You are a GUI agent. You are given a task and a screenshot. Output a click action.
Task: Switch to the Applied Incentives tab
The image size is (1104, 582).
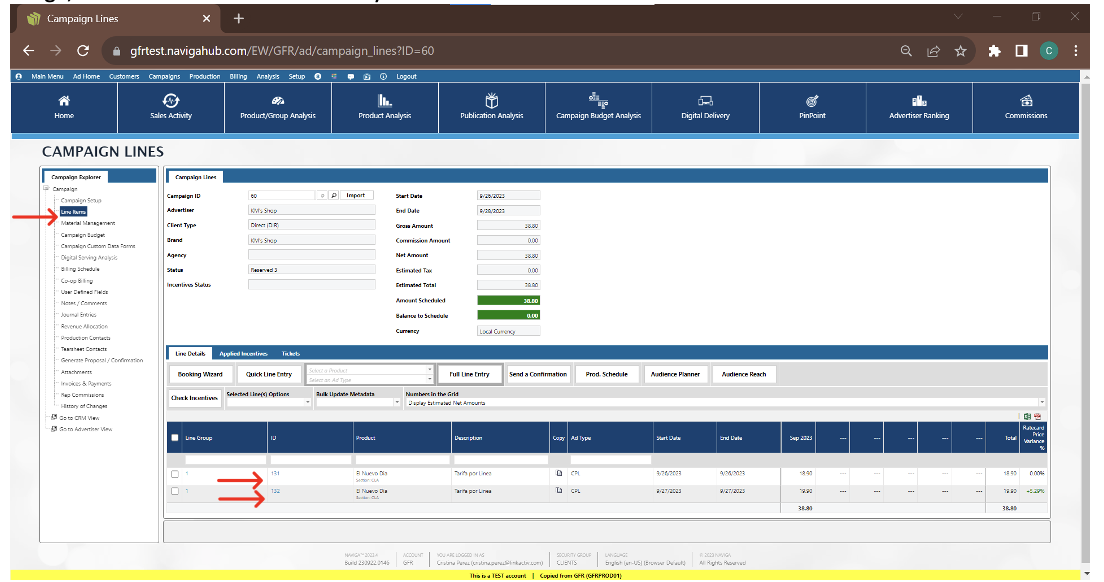tap(243, 354)
